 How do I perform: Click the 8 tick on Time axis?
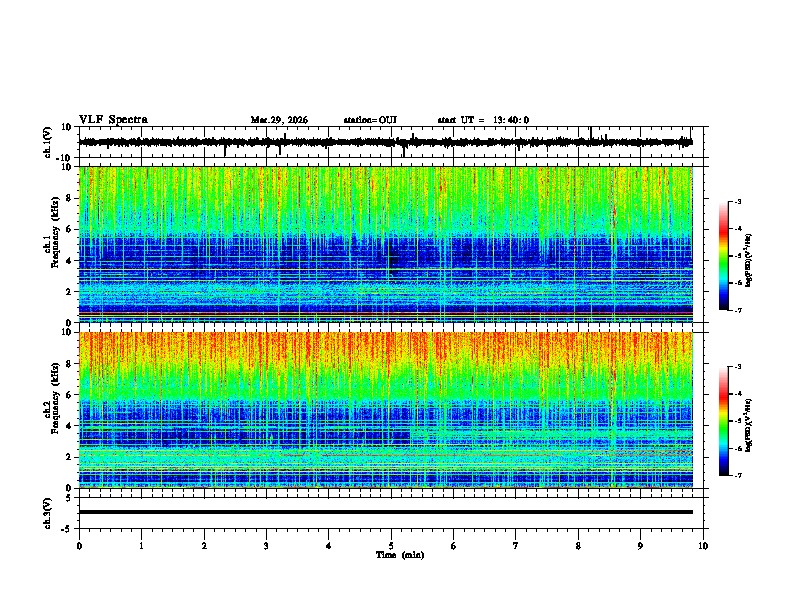[578, 546]
